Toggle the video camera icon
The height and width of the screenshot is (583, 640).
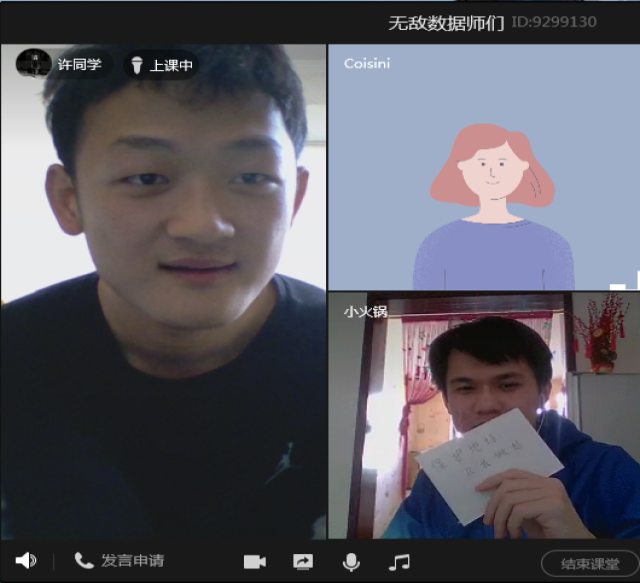pyautogui.click(x=255, y=562)
